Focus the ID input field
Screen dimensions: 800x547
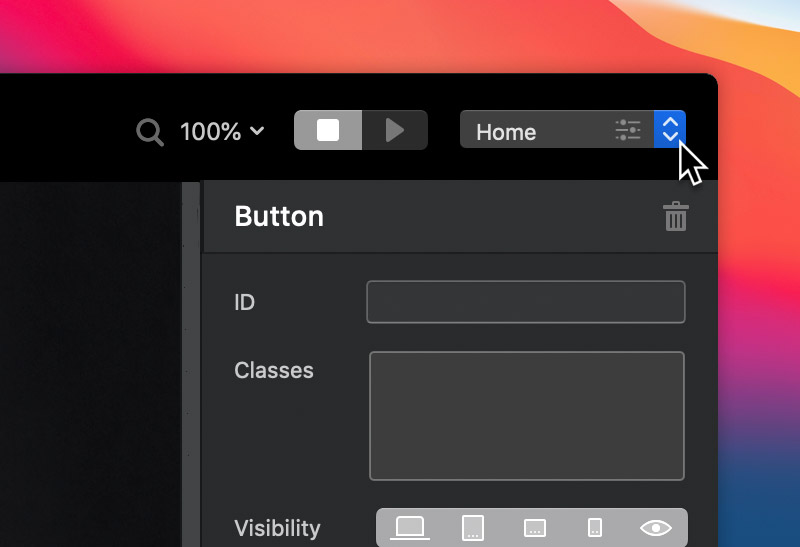coord(526,302)
